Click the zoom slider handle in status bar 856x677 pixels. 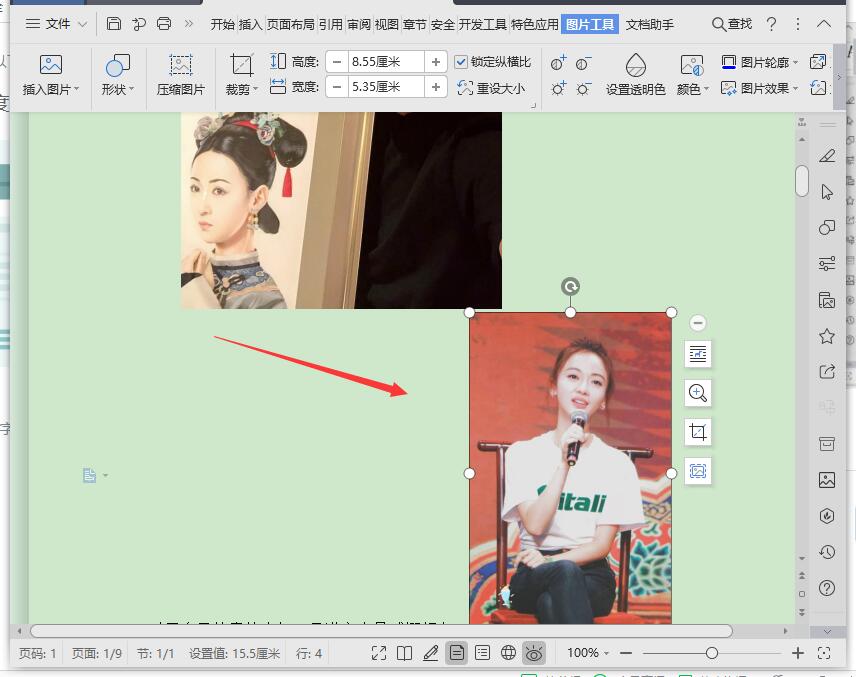(x=711, y=653)
